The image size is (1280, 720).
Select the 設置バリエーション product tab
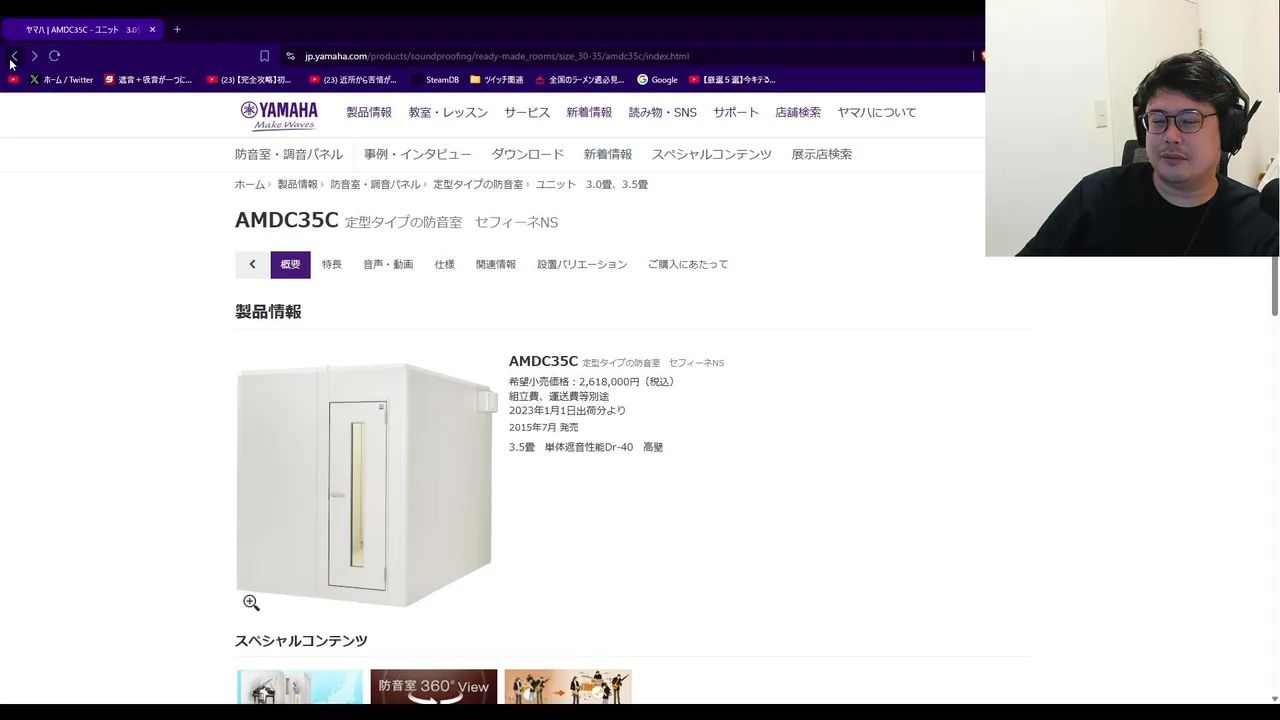coord(582,265)
